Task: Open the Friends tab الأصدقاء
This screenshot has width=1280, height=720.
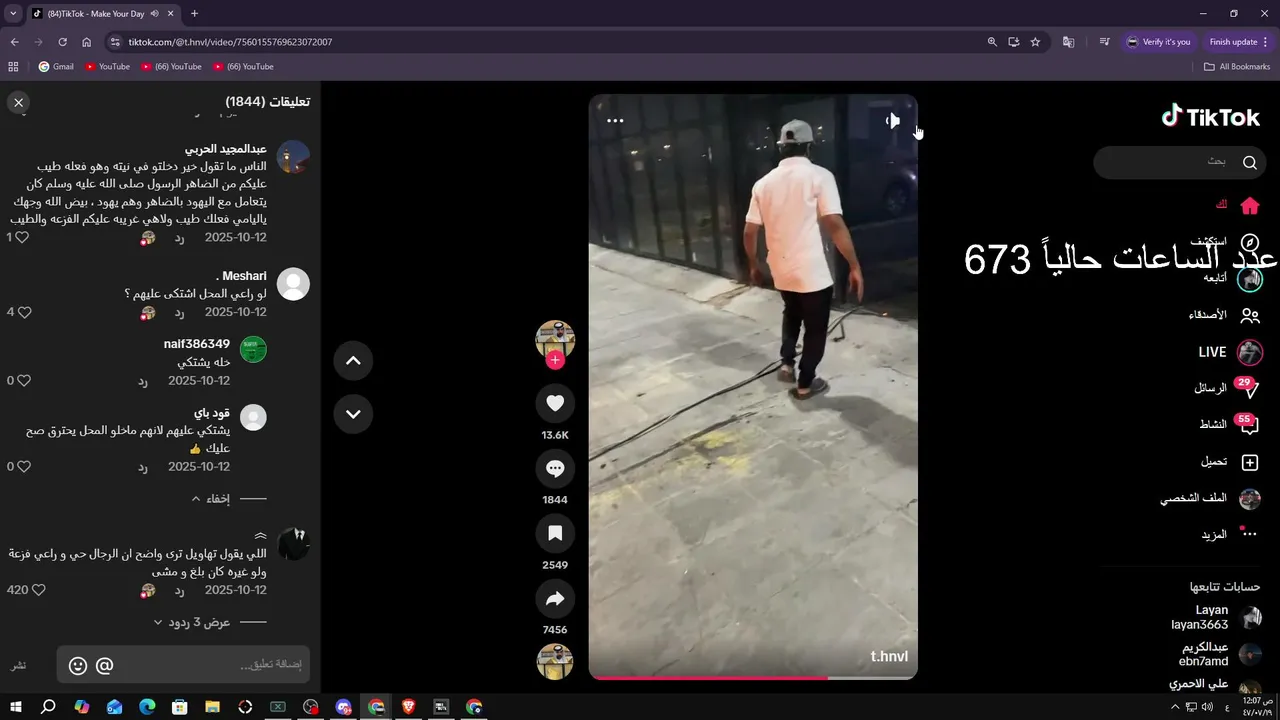Action: coord(1224,315)
